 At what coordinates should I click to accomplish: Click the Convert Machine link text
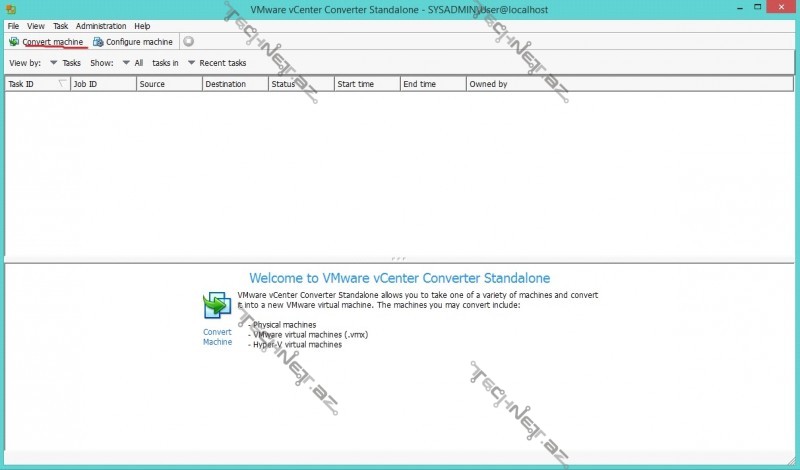point(217,337)
